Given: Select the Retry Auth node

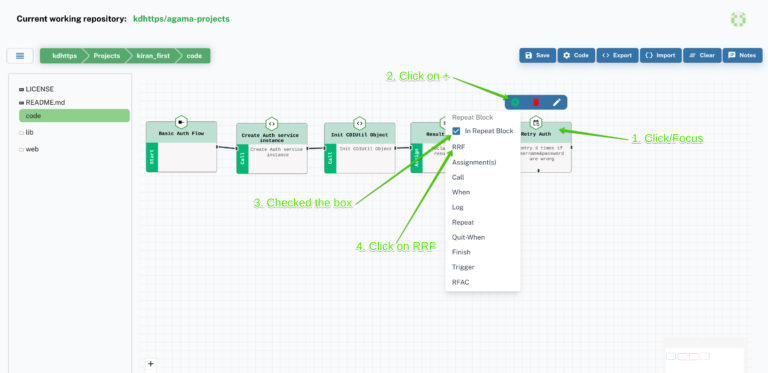Looking at the screenshot, I should (546, 147).
